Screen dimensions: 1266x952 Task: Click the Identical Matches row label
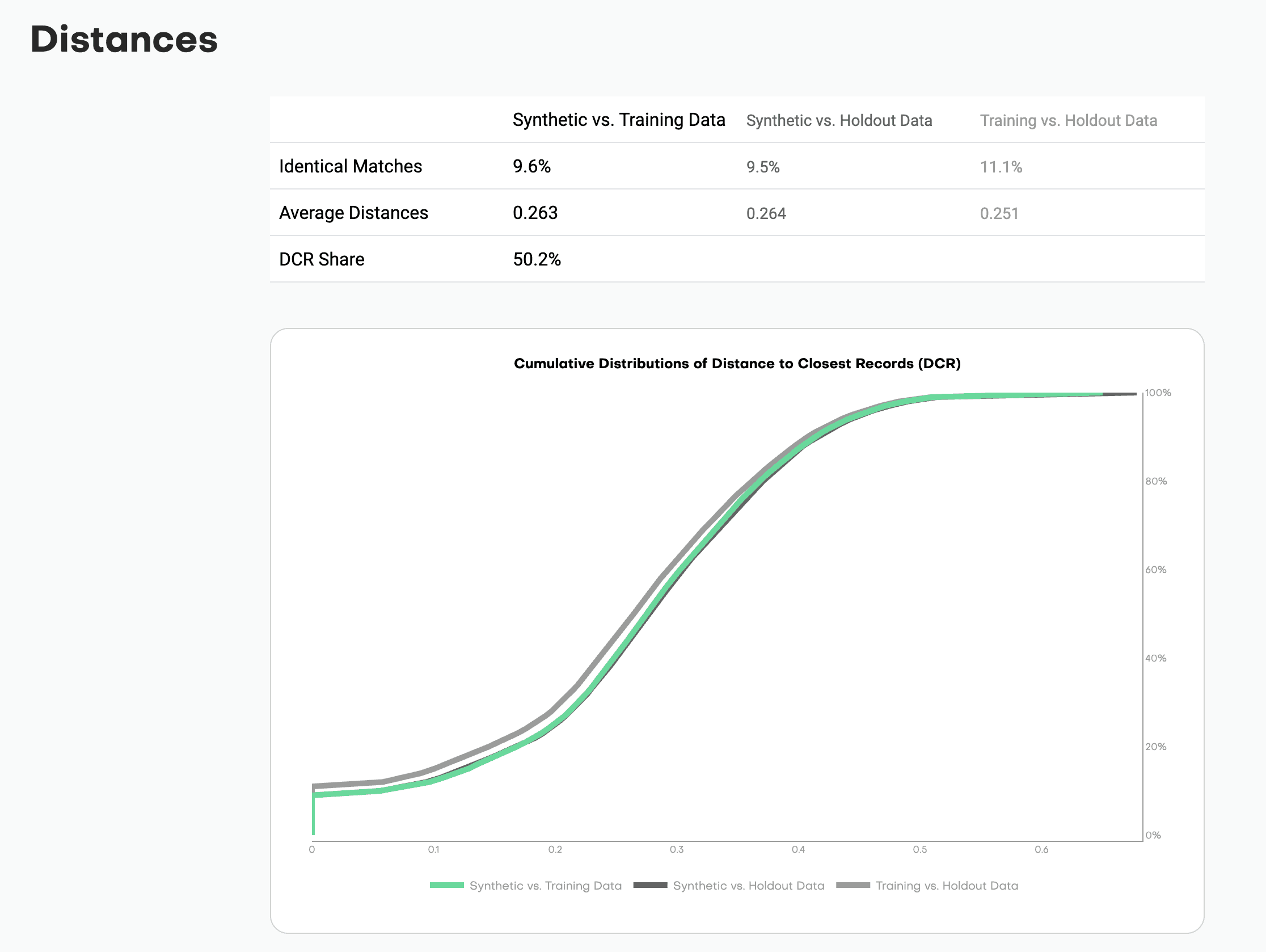(351, 167)
